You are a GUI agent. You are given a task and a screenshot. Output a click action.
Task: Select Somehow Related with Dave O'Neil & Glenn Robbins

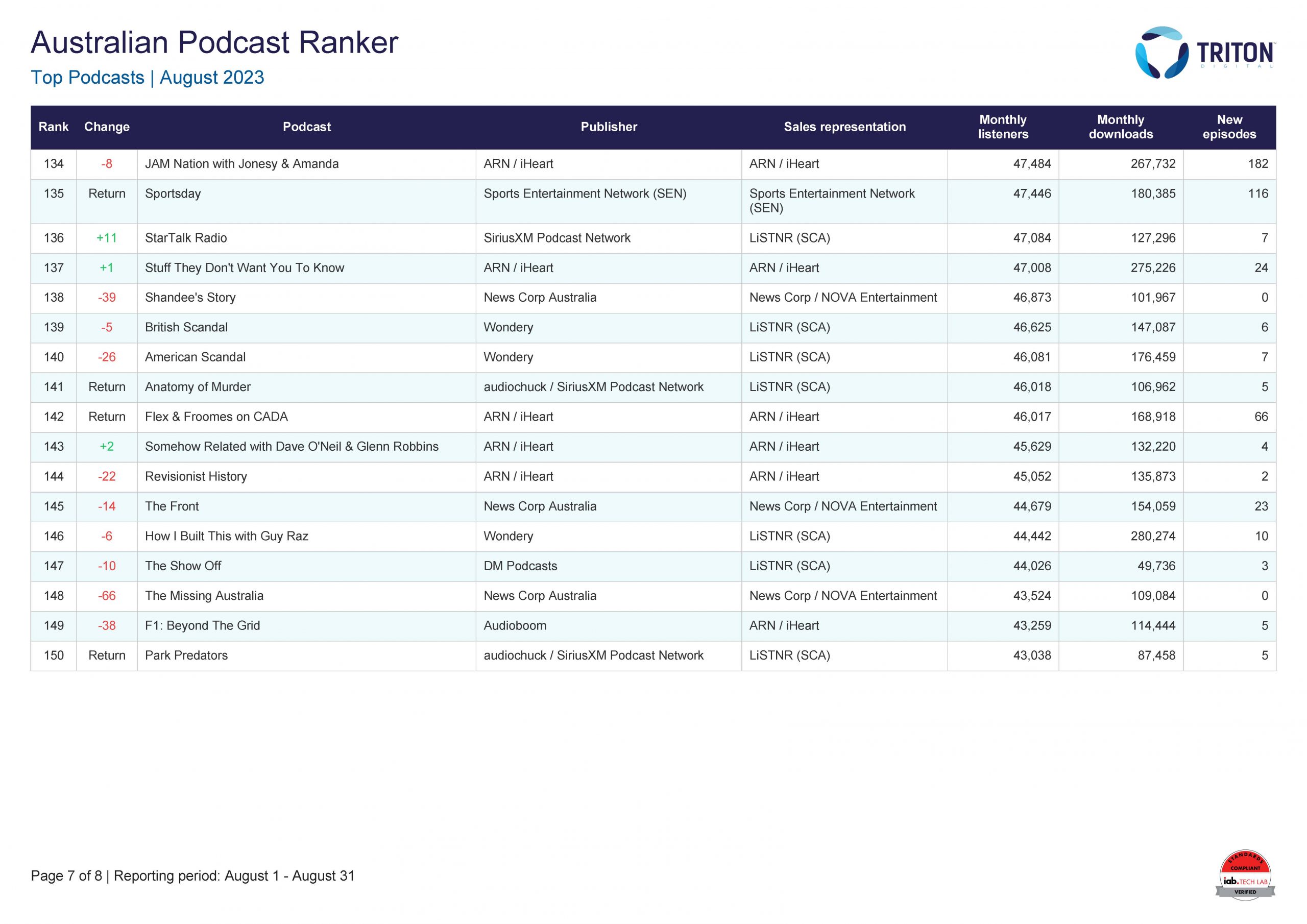click(x=292, y=446)
